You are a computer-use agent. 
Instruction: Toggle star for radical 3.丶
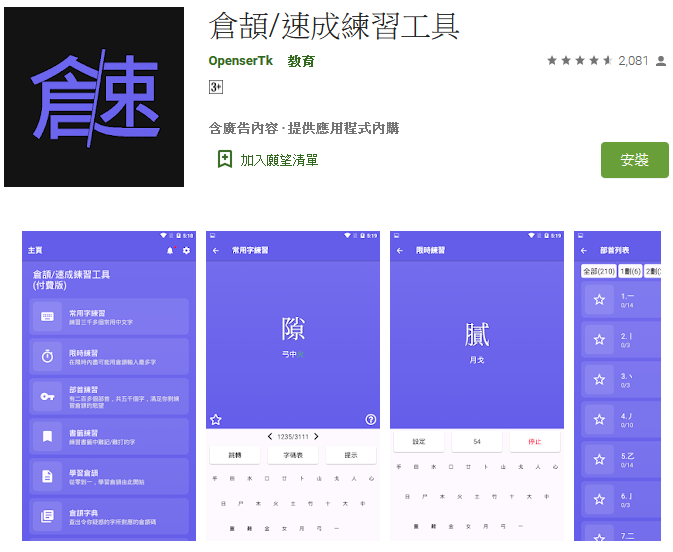tap(600, 379)
